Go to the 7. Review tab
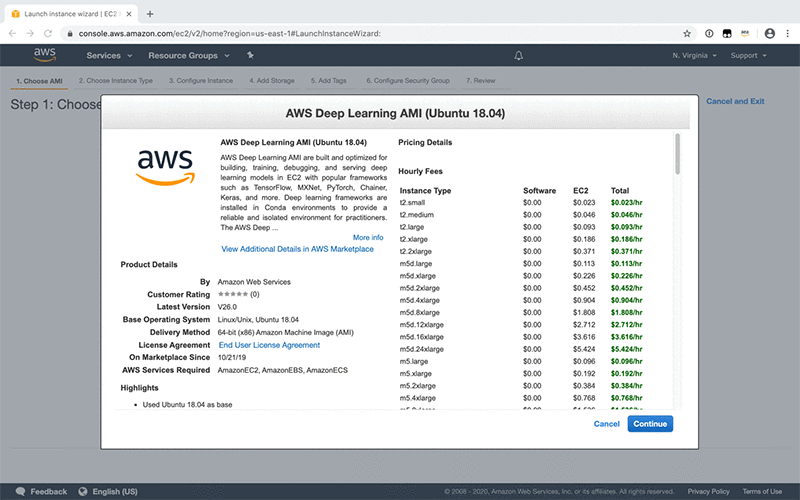The width and height of the screenshot is (800, 500). [x=481, y=81]
